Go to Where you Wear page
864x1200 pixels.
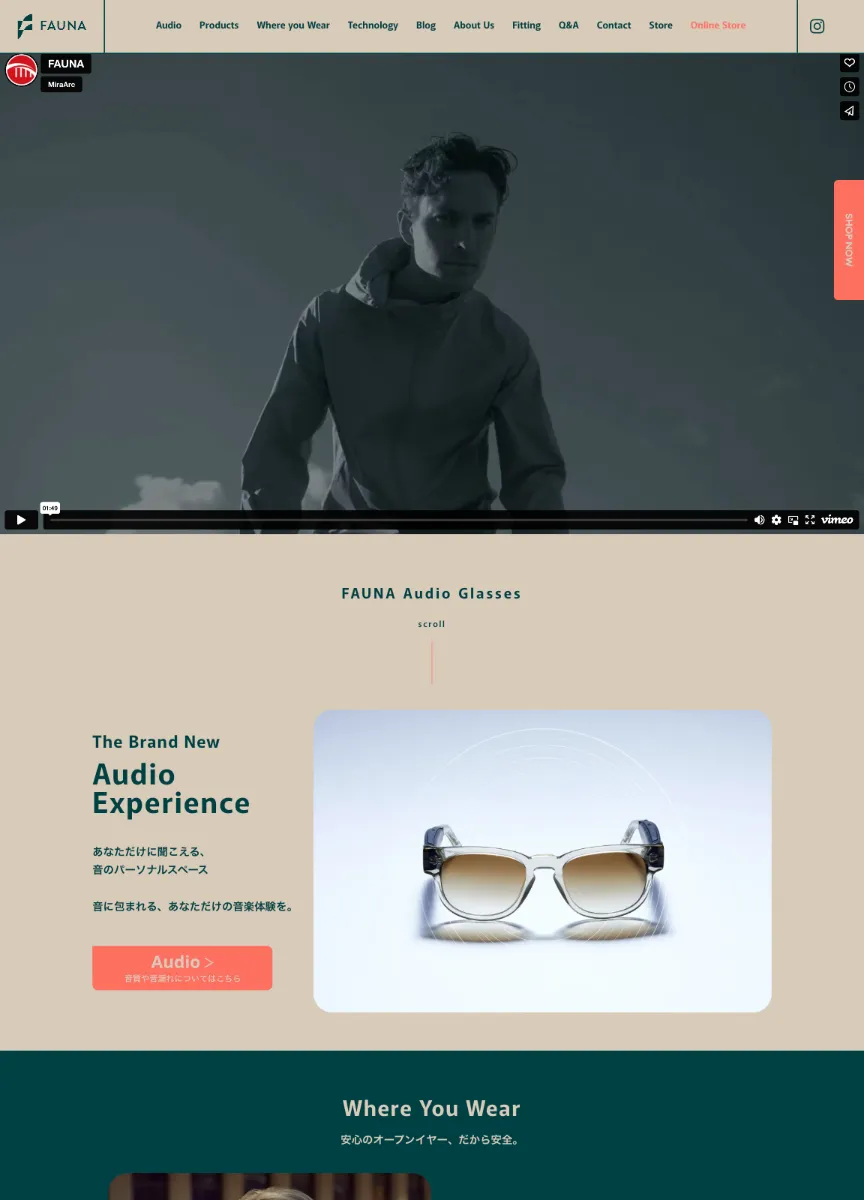293,26
